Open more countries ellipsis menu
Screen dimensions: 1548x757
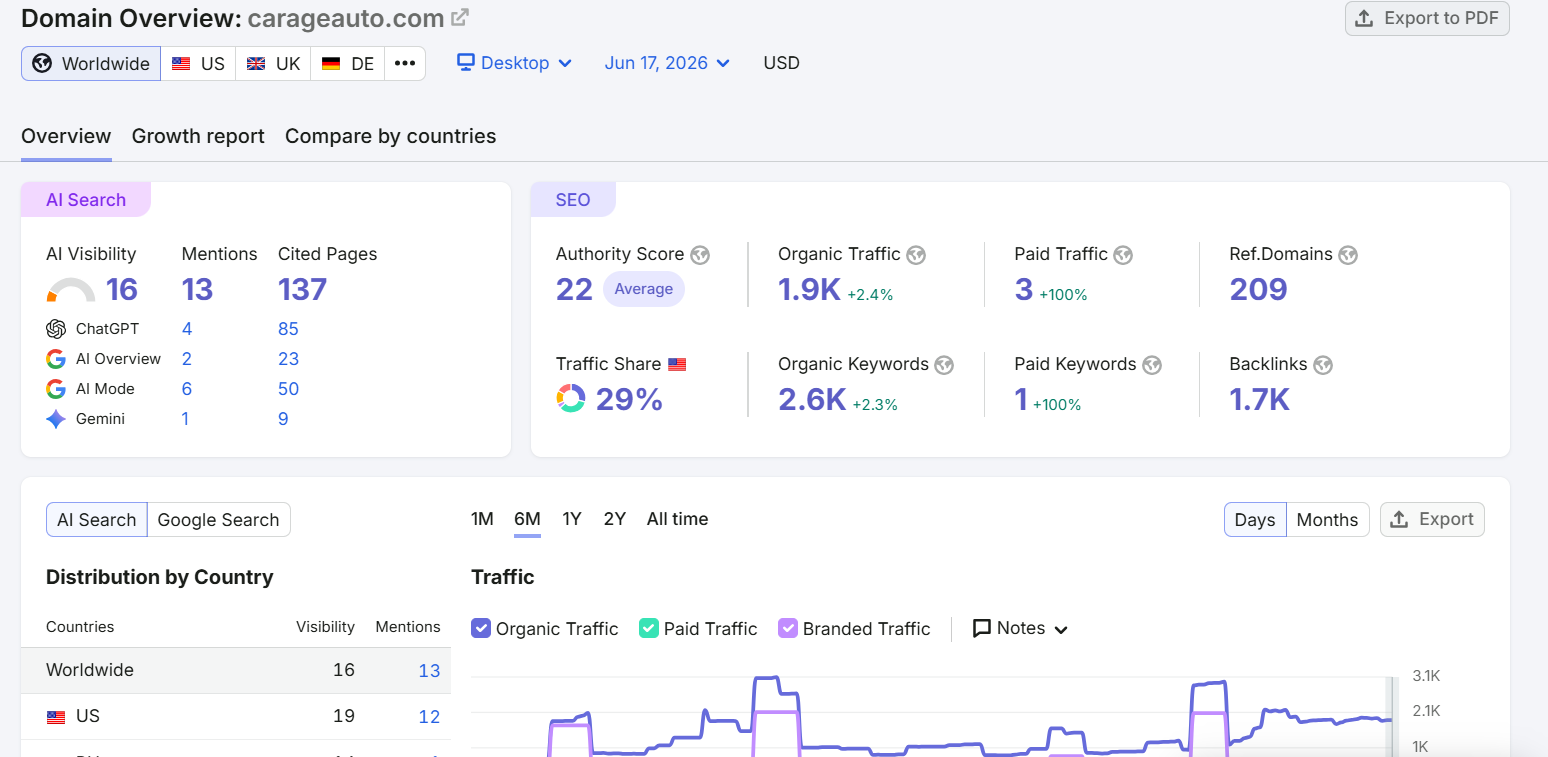[404, 63]
